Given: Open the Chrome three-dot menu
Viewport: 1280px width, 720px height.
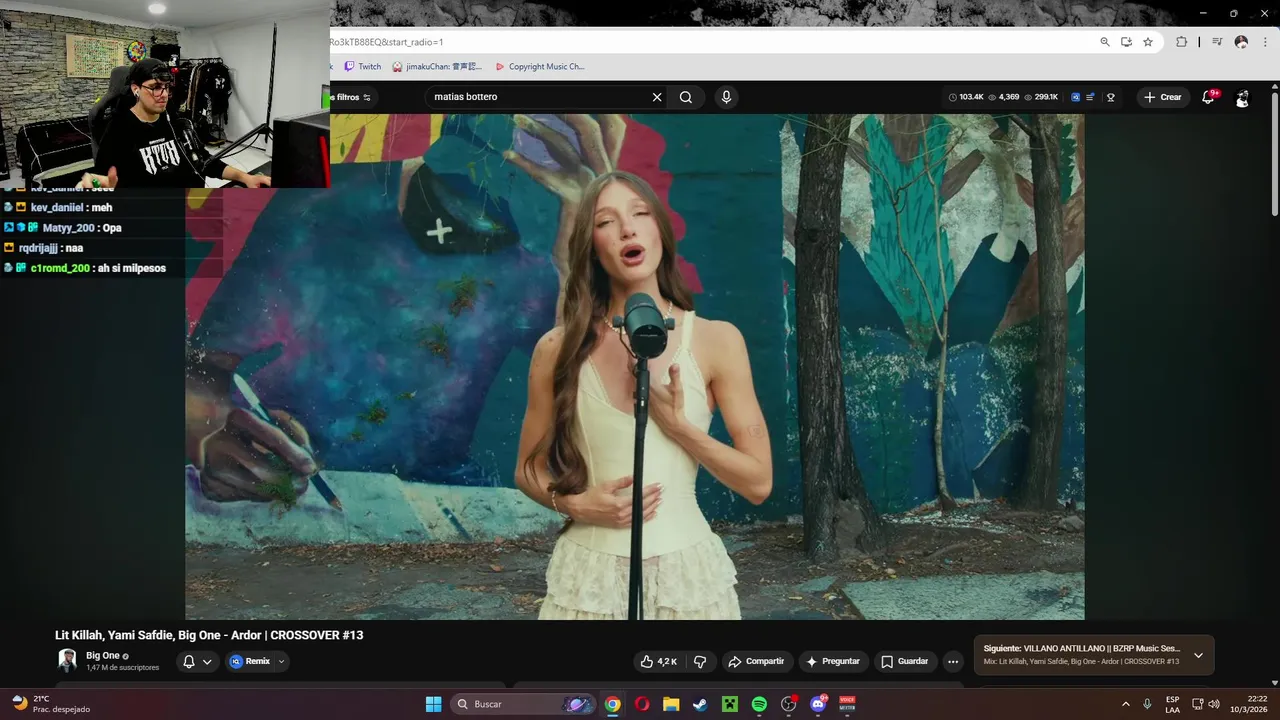Looking at the screenshot, I should pos(1264,42).
